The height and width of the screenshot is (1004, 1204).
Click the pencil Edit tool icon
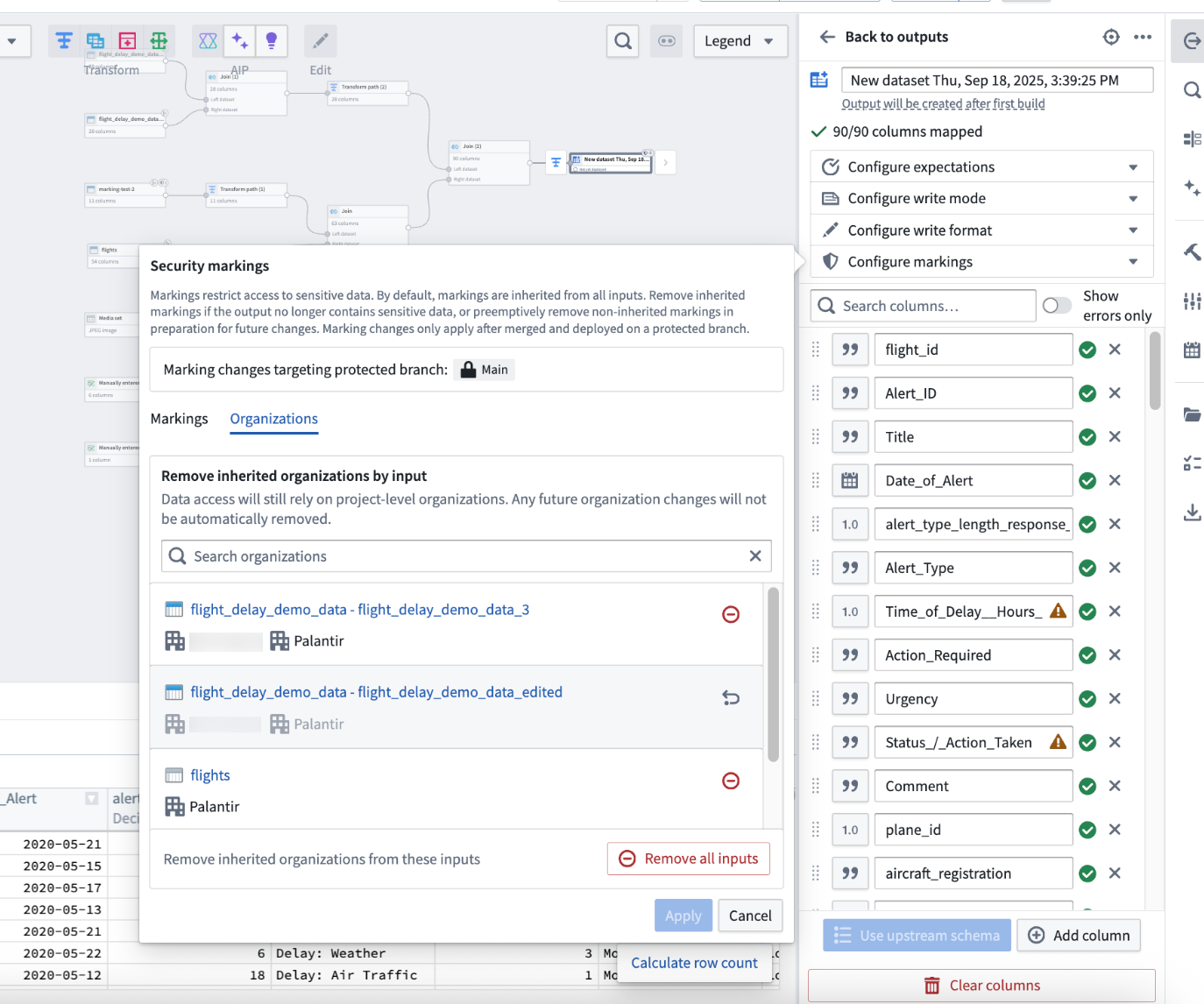click(321, 41)
